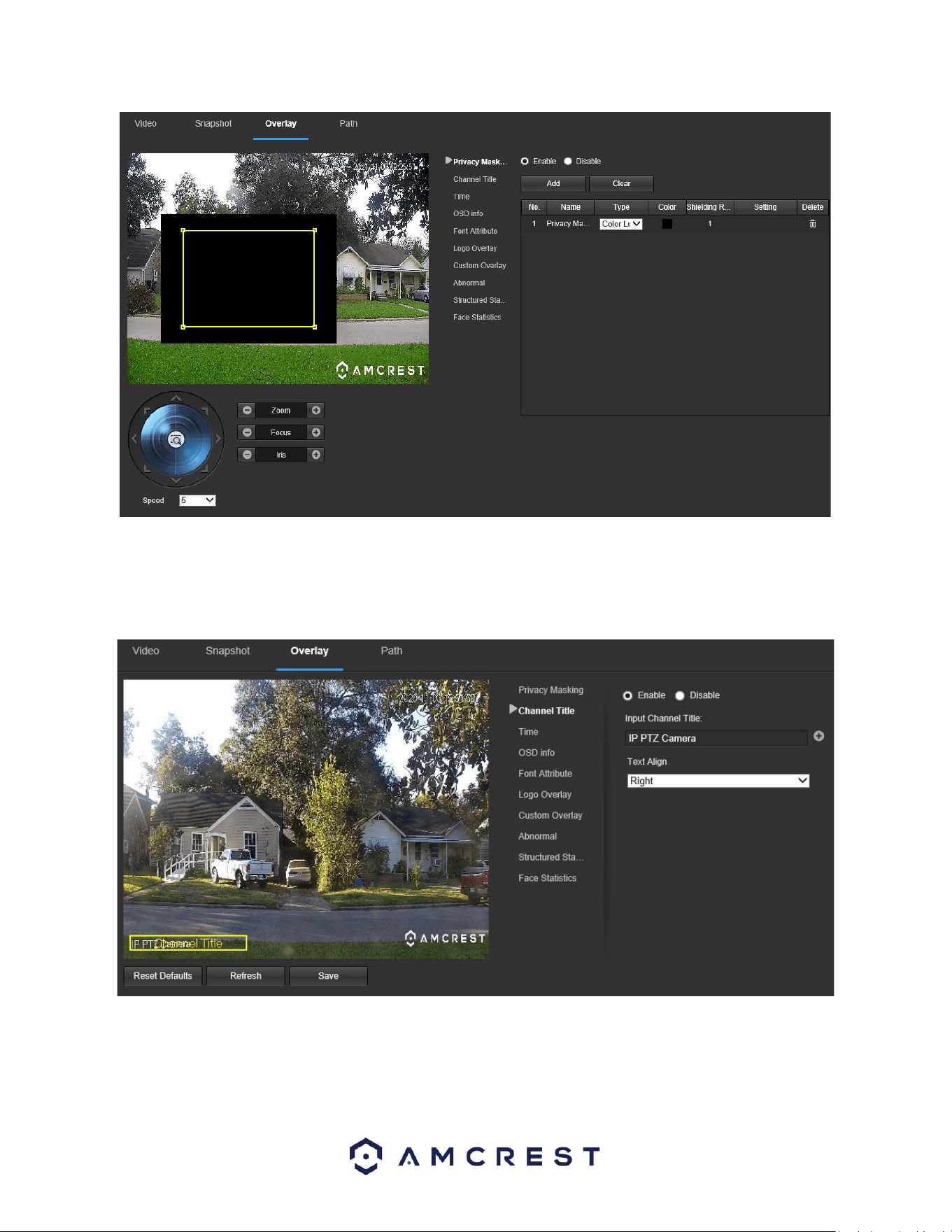The height and width of the screenshot is (1232, 952).
Task: Click the PTZ joystick center magnifier icon
Action: (x=176, y=439)
